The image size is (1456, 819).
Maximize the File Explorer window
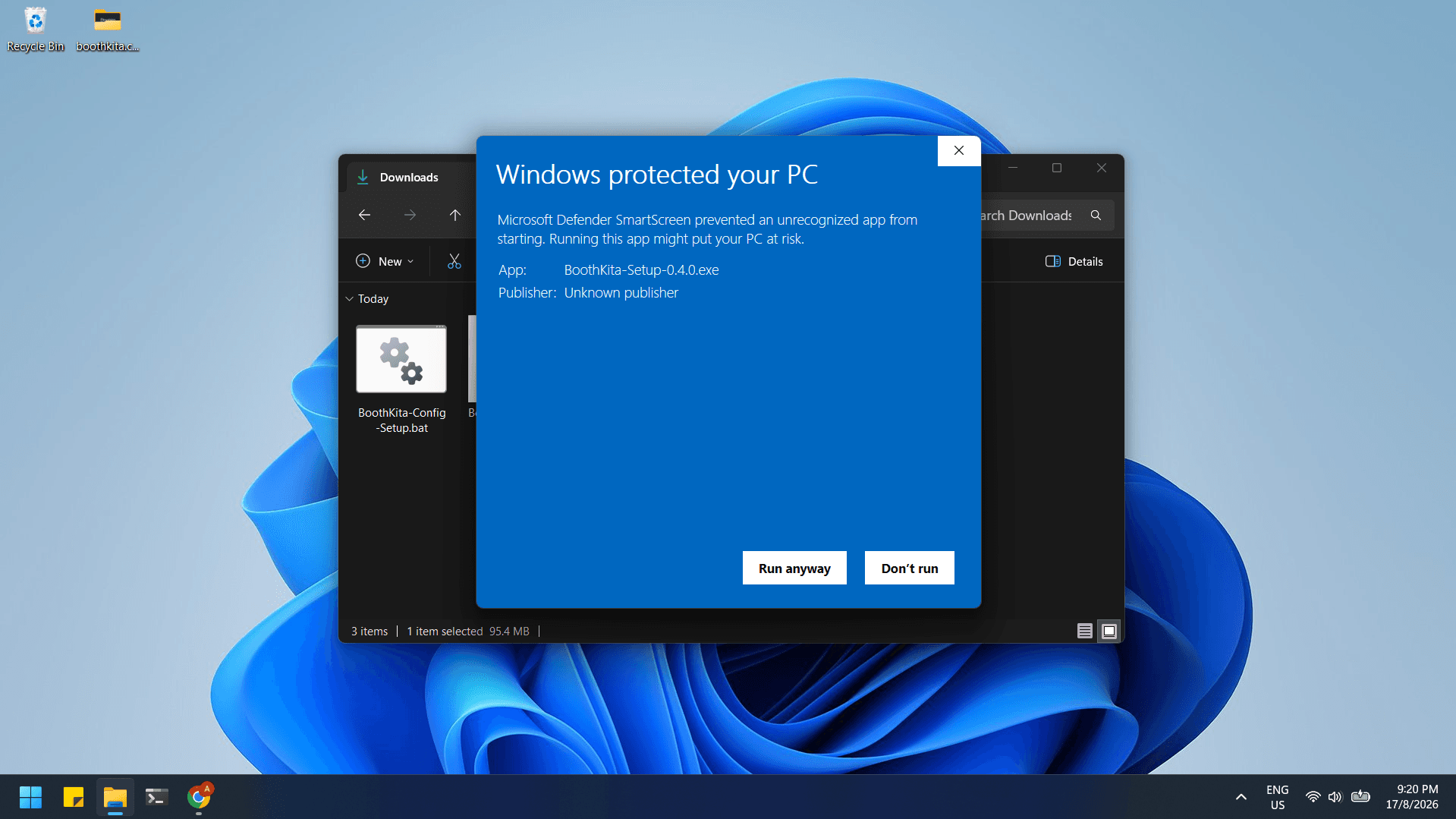pos(1057,168)
